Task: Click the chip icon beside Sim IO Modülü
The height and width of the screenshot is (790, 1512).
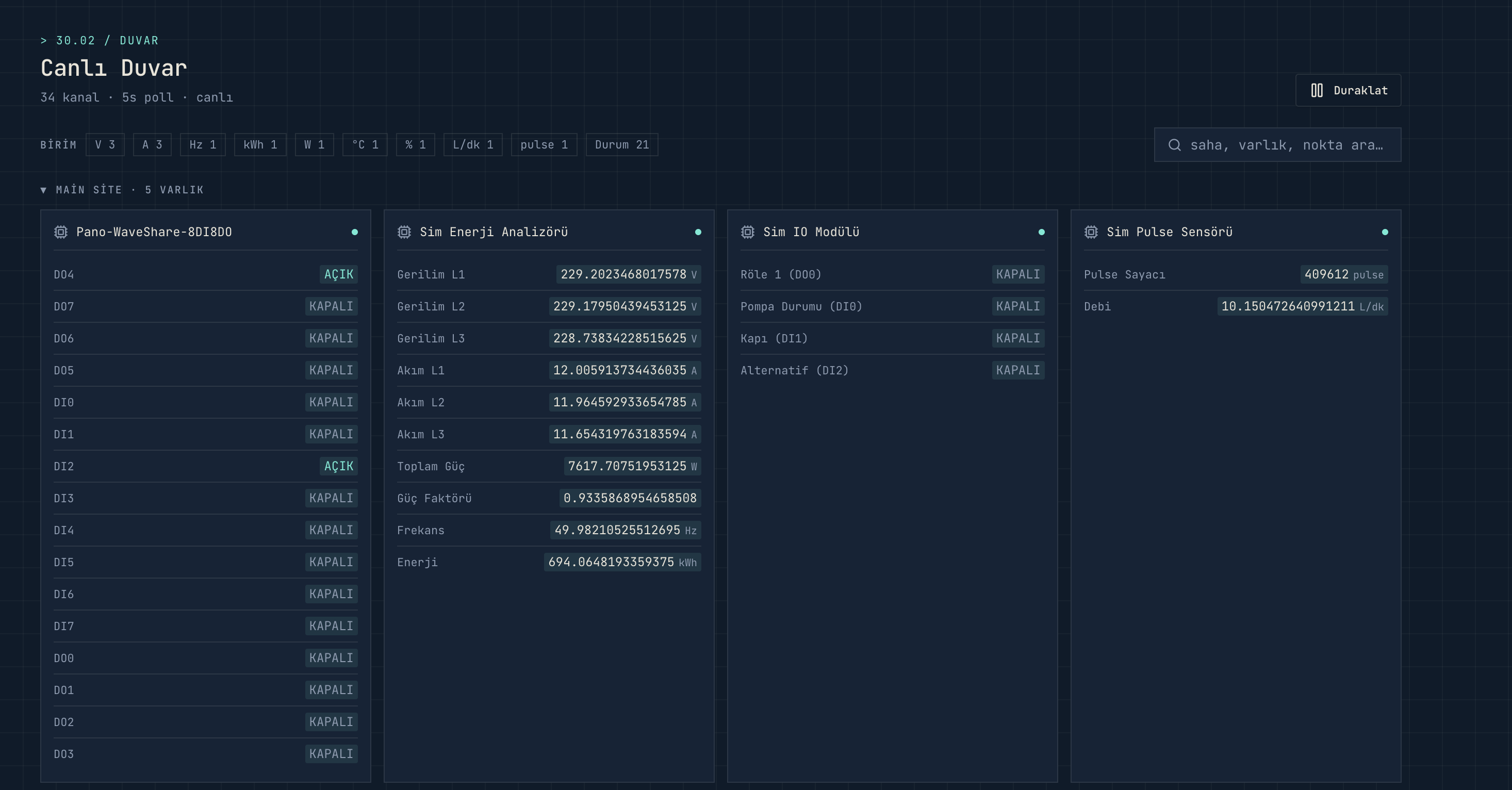Action: pos(747,232)
